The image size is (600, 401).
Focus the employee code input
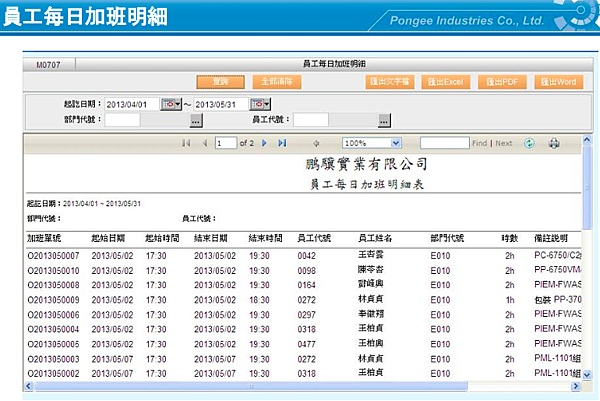point(311,120)
